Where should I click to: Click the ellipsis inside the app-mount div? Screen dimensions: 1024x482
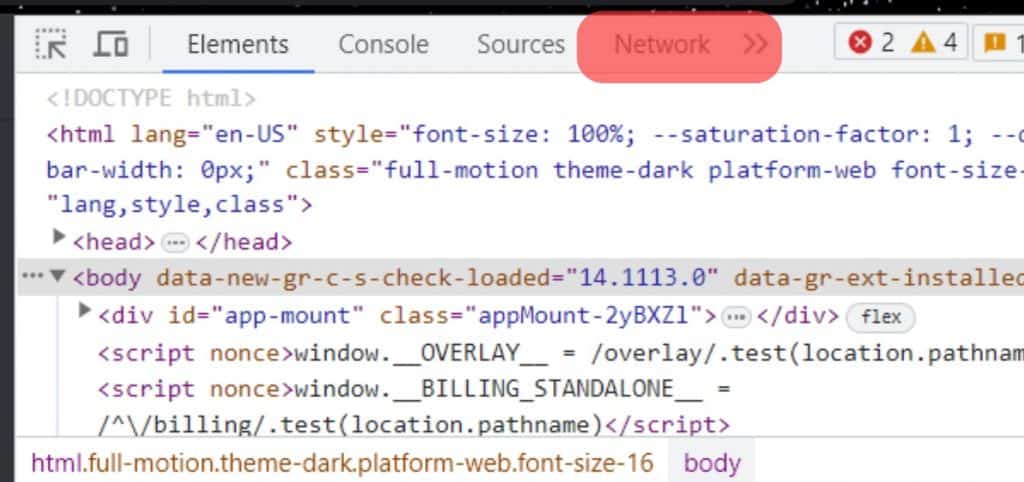pyautogui.click(x=737, y=317)
